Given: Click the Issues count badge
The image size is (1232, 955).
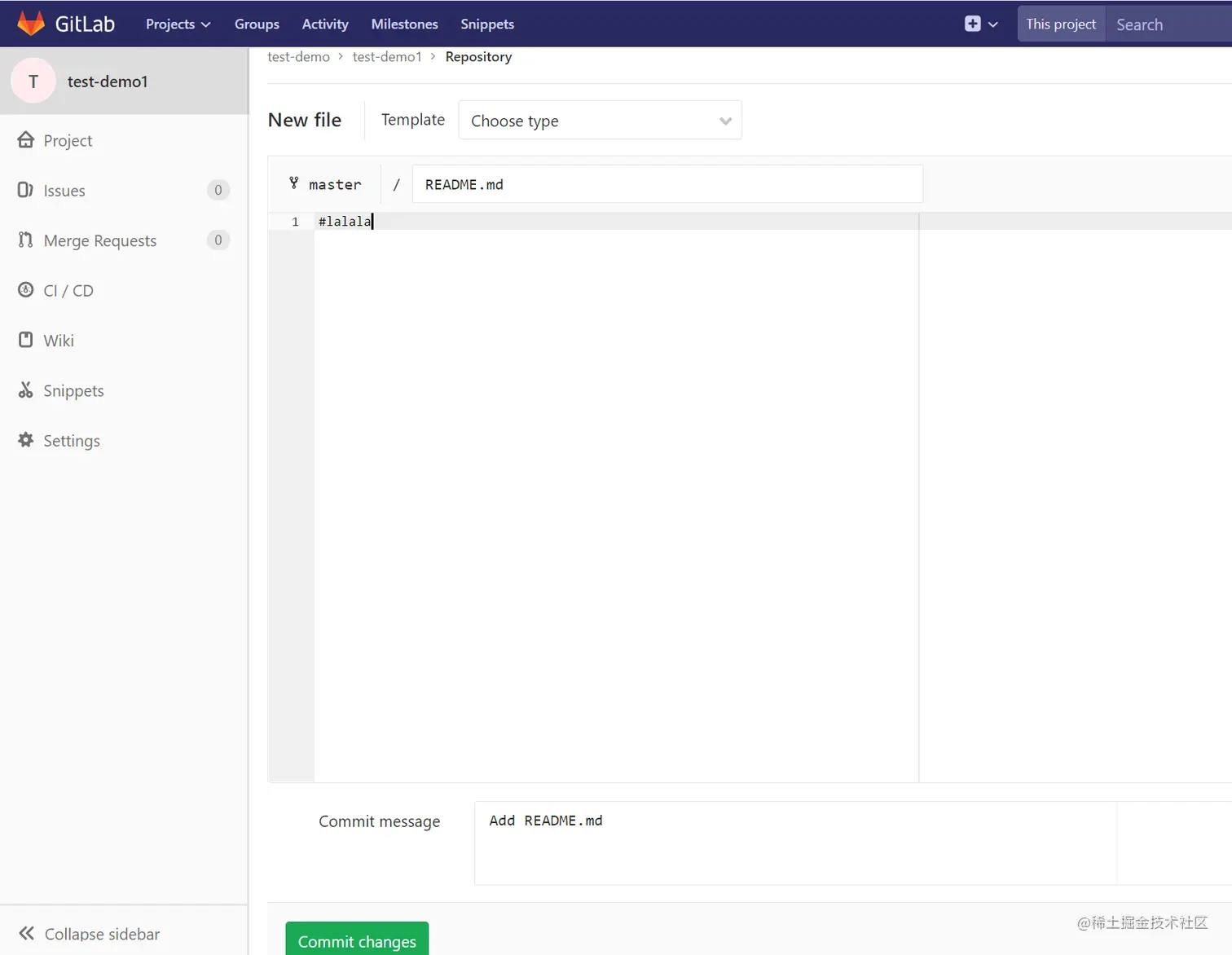Looking at the screenshot, I should [x=218, y=190].
